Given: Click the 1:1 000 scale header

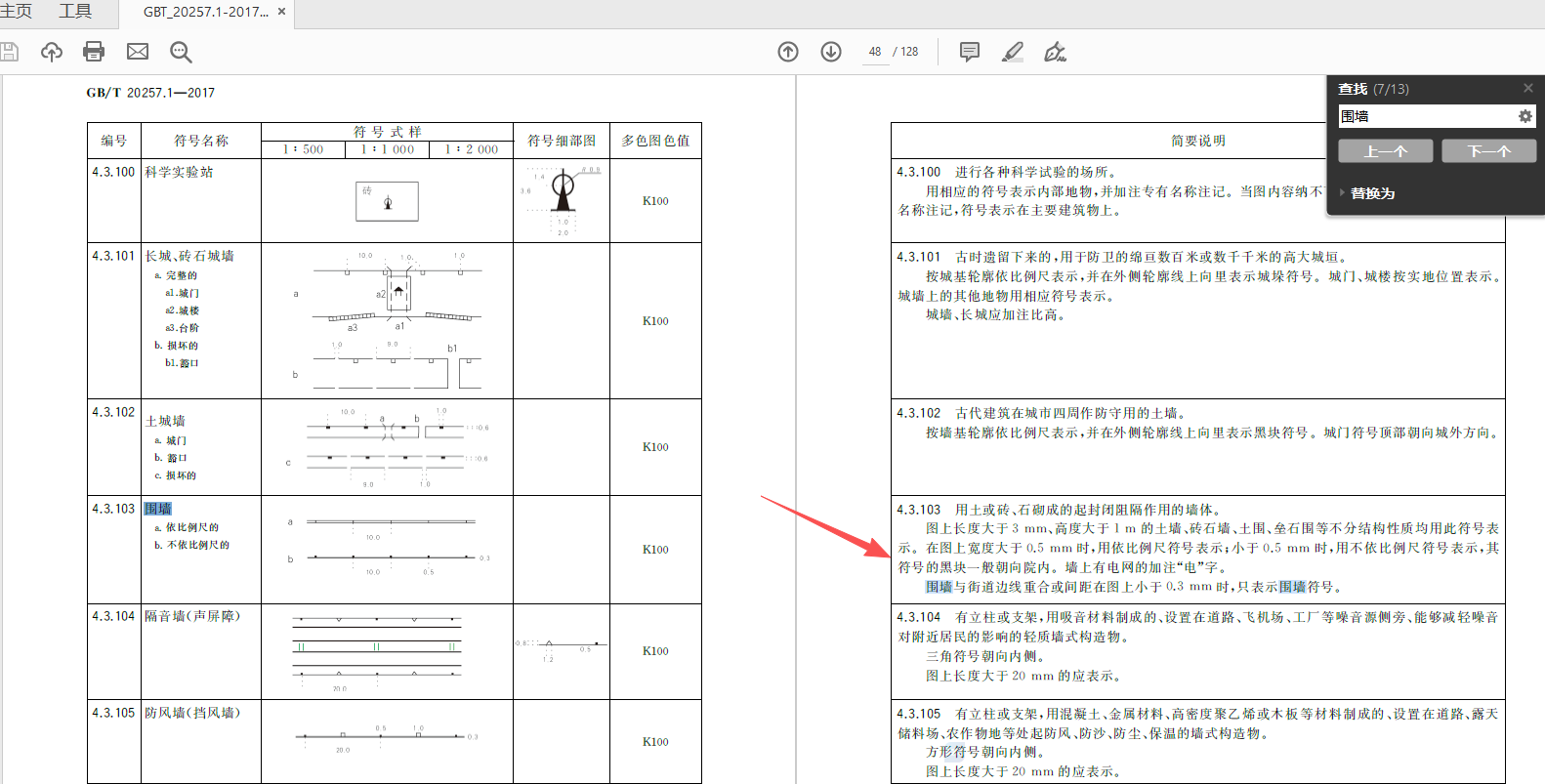Looking at the screenshot, I should (x=387, y=149).
